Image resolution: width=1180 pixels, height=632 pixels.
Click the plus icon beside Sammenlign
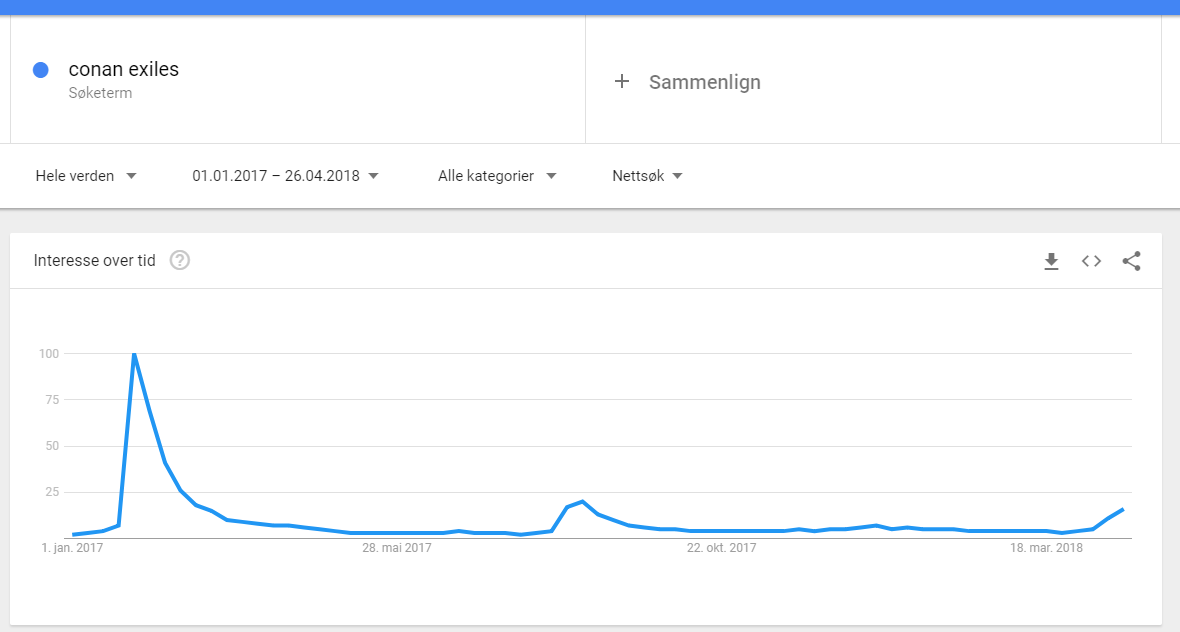[x=622, y=81]
